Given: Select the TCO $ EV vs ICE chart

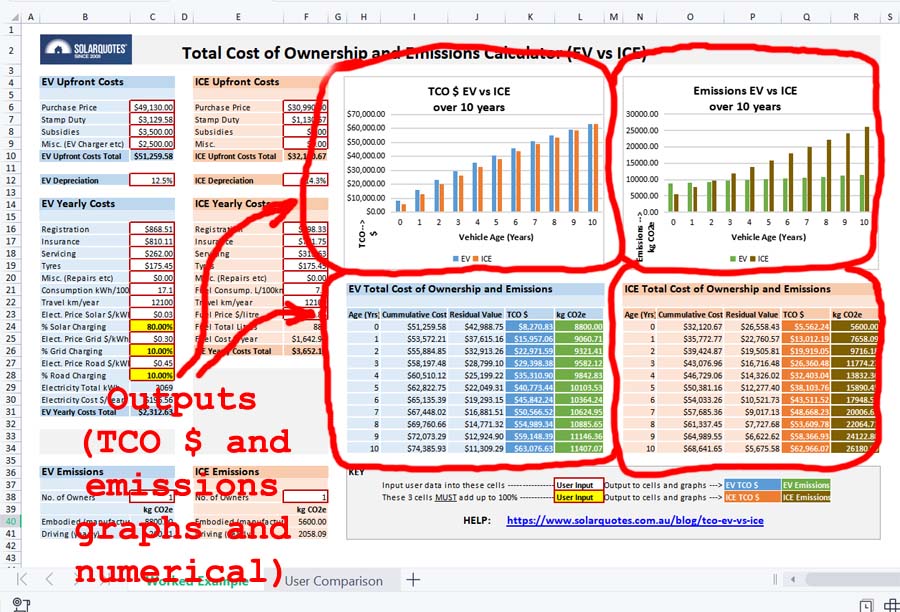Looking at the screenshot, I should 474,171.
